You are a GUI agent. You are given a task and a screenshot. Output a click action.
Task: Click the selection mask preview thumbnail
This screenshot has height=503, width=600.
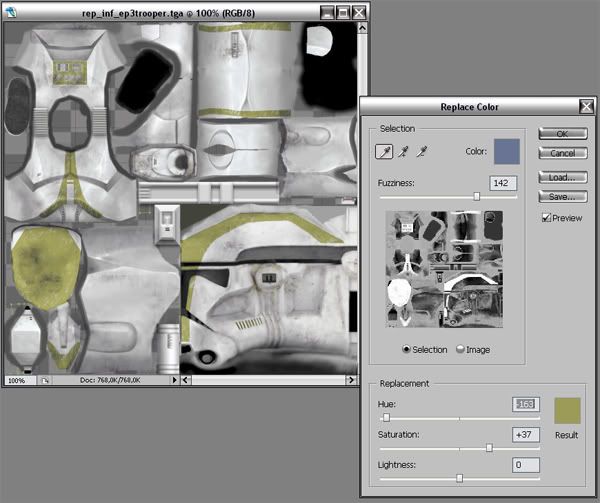(x=444, y=269)
